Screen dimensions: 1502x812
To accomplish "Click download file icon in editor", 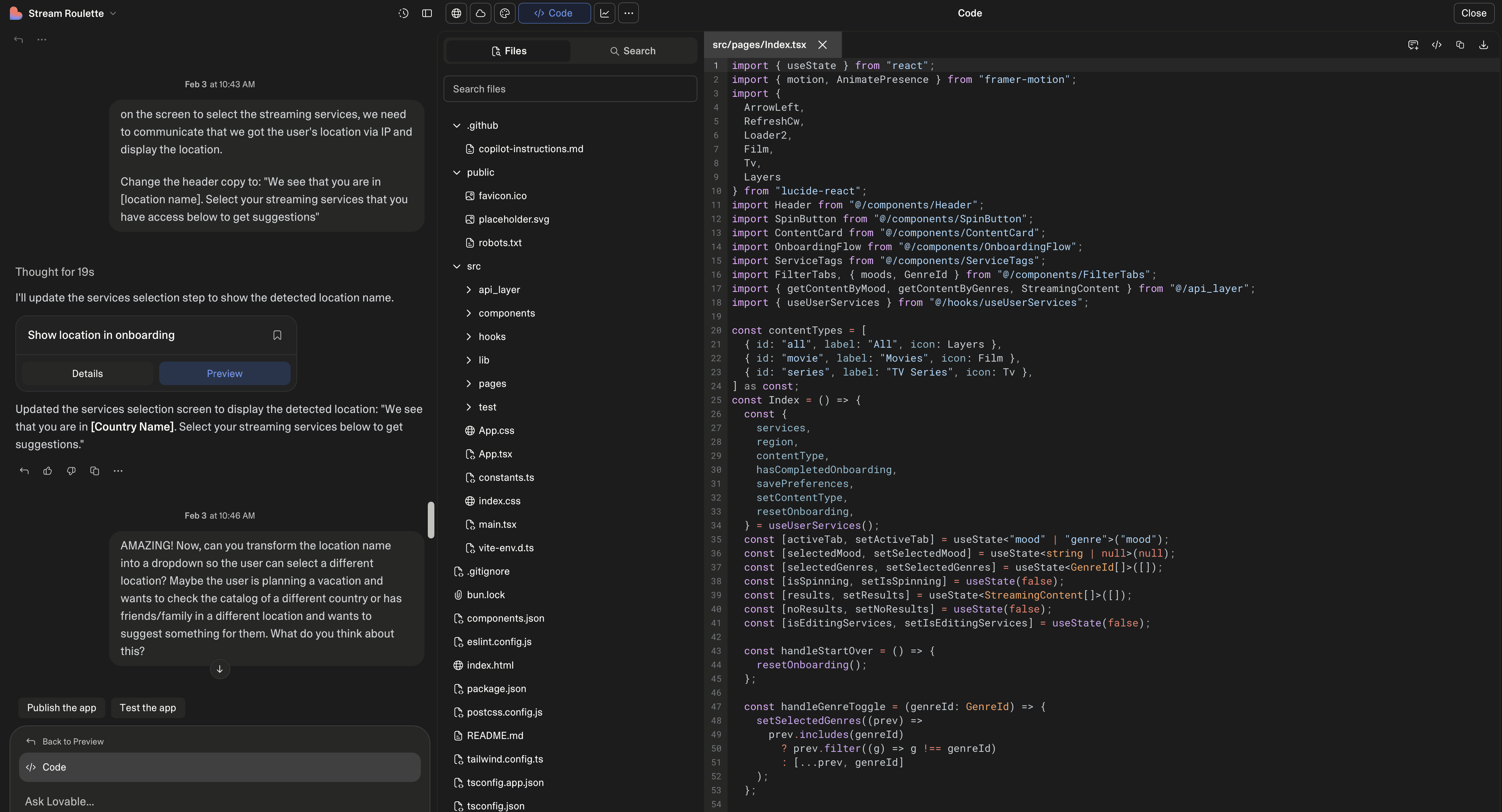I will click(x=1483, y=45).
